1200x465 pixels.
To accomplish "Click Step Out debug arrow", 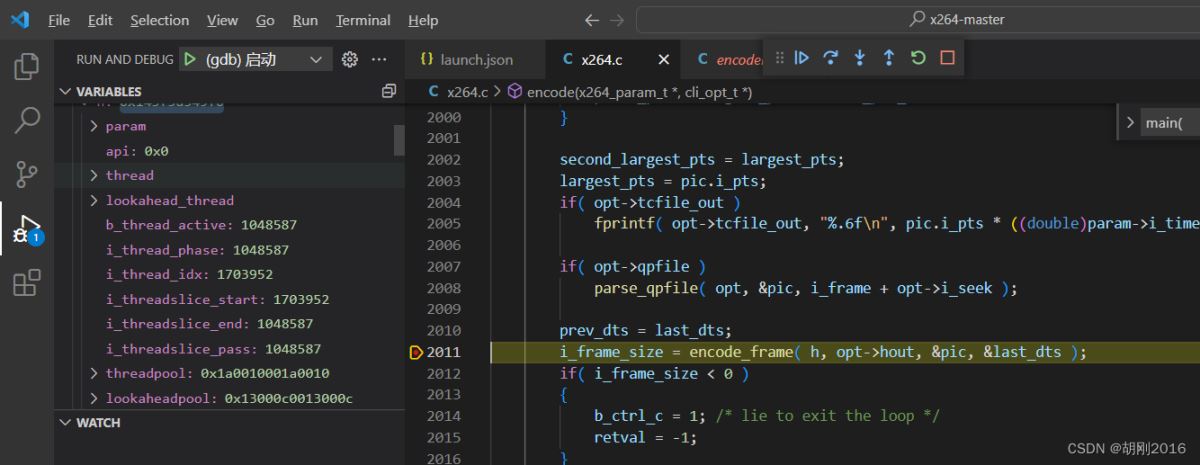I will 888,58.
